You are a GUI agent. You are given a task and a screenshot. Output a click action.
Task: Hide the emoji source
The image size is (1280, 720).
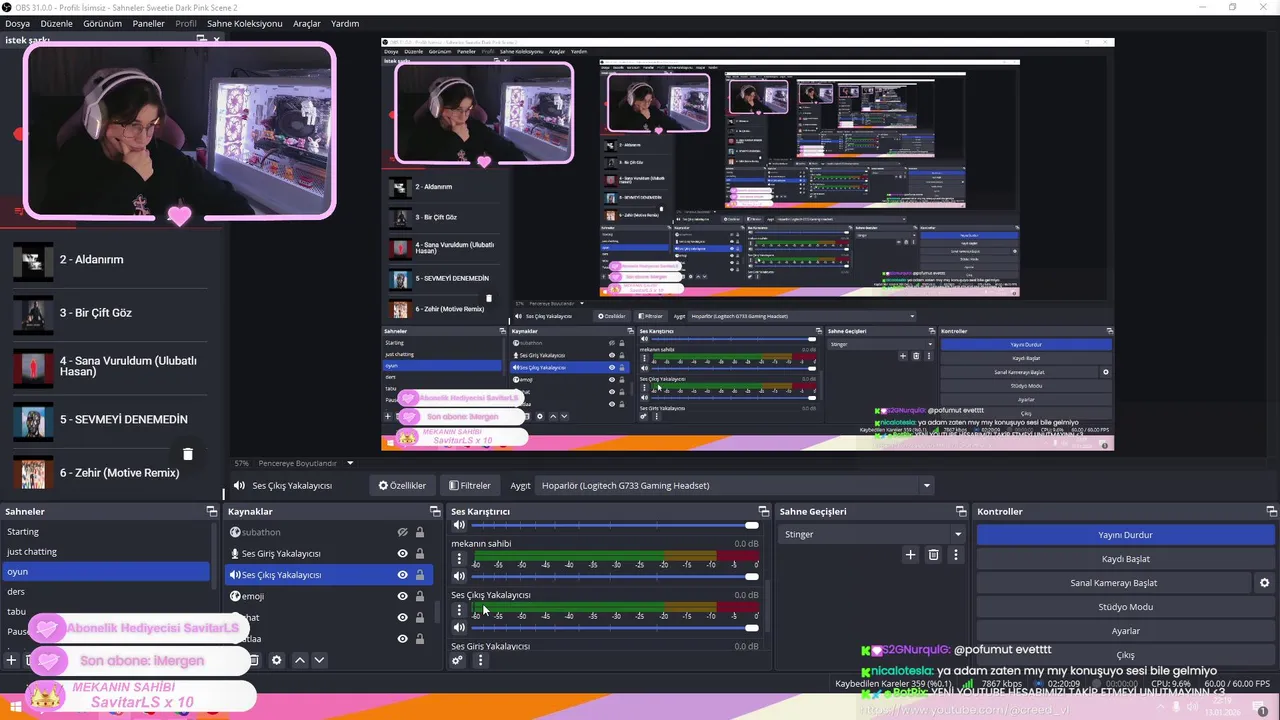402,596
